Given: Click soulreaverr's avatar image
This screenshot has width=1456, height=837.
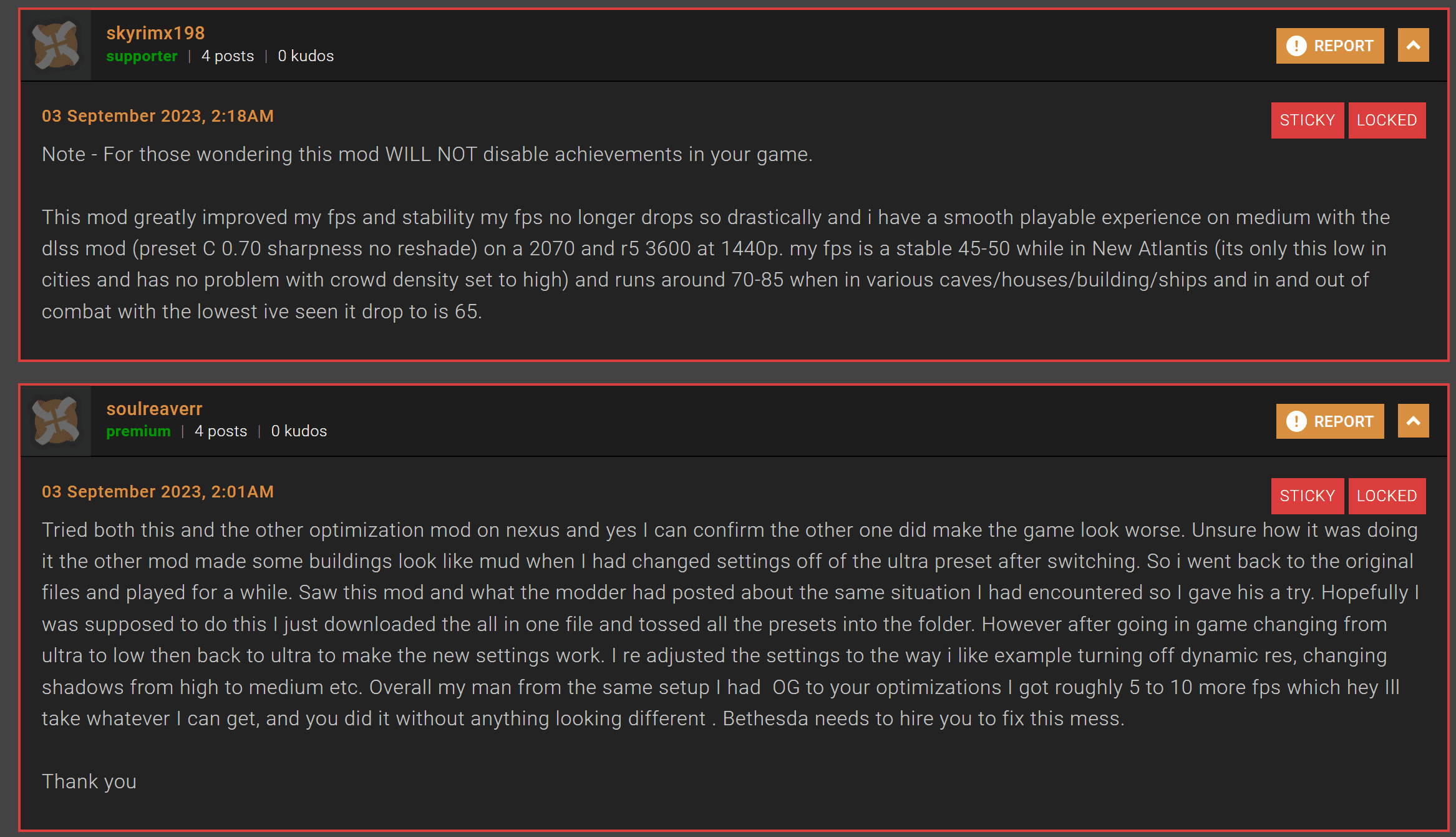Looking at the screenshot, I should (56, 421).
